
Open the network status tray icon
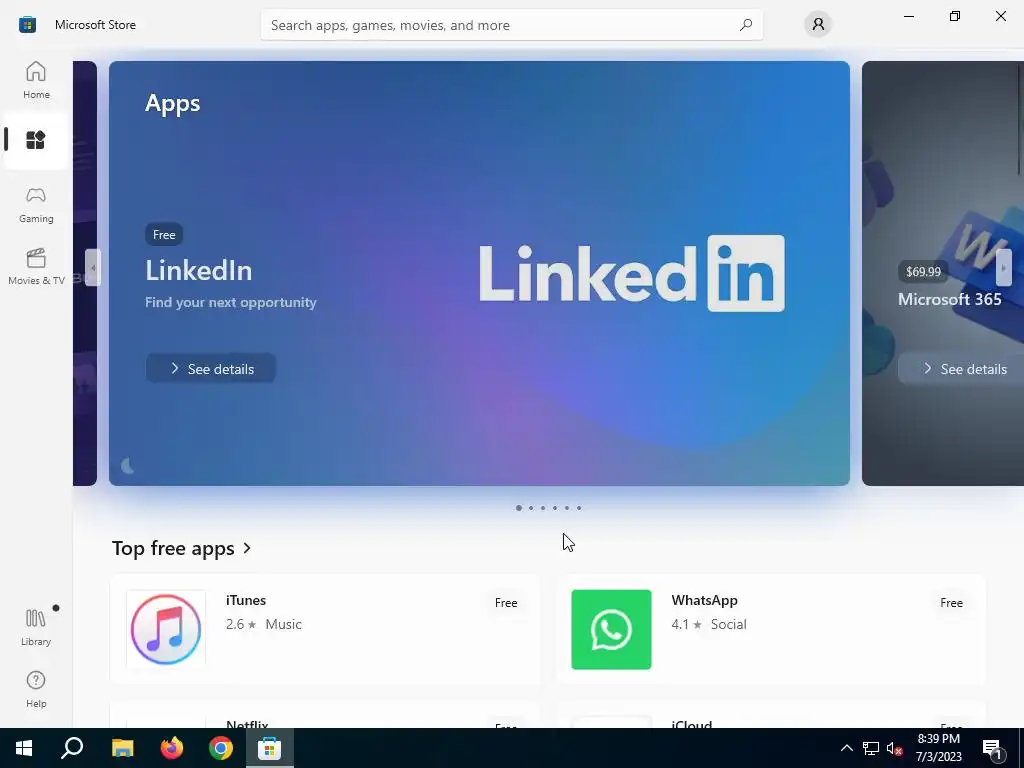(x=871, y=748)
